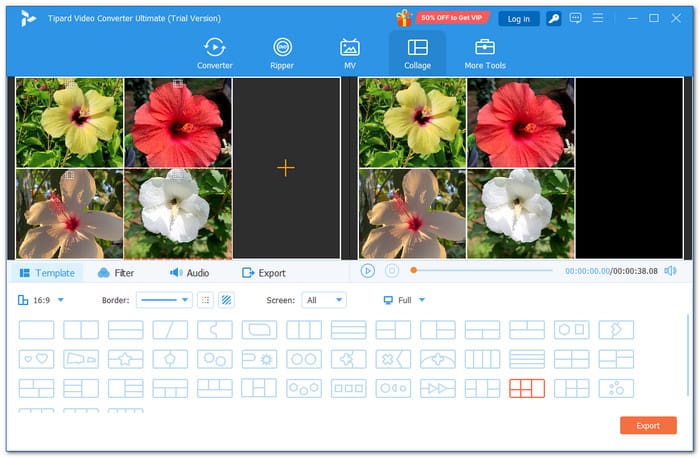This screenshot has height=458, width=700.
Task: Click the template list scrollbar
Action: click(x=688, y=355)
